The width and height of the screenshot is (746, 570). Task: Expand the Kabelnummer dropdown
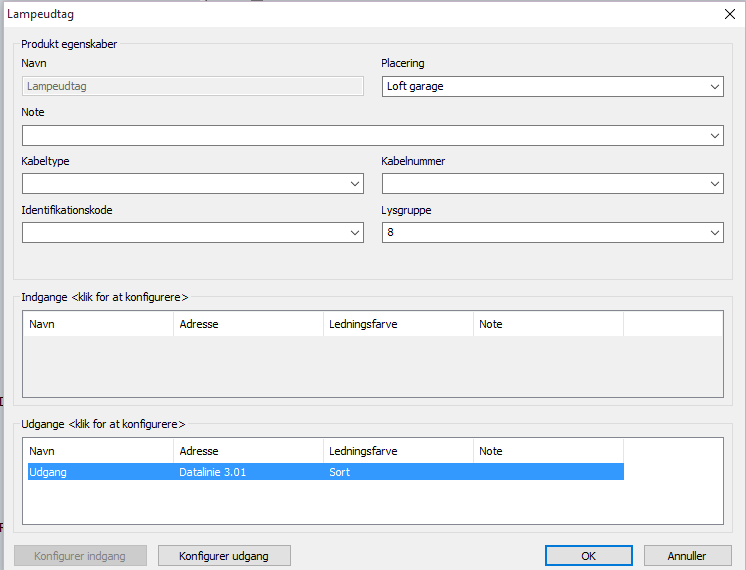(x=714, y=184)
